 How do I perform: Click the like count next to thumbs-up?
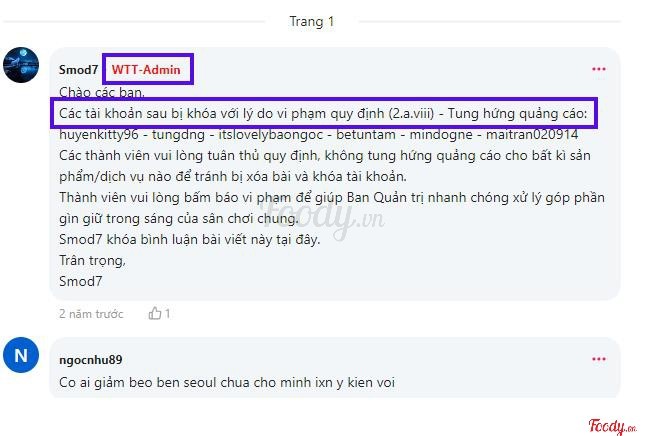click(x=167, y=313)
